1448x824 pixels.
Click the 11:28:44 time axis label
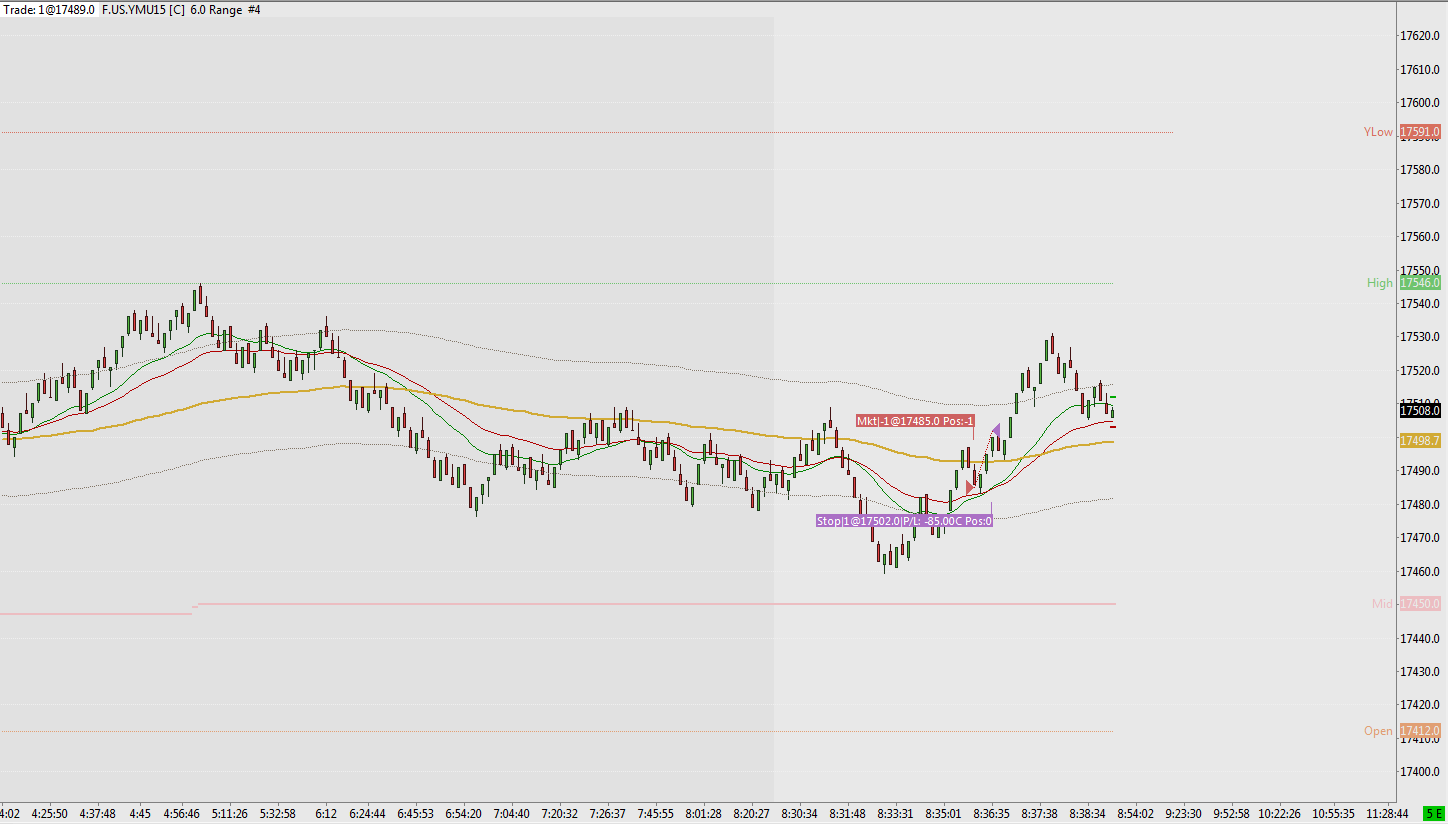[1386, 814]
